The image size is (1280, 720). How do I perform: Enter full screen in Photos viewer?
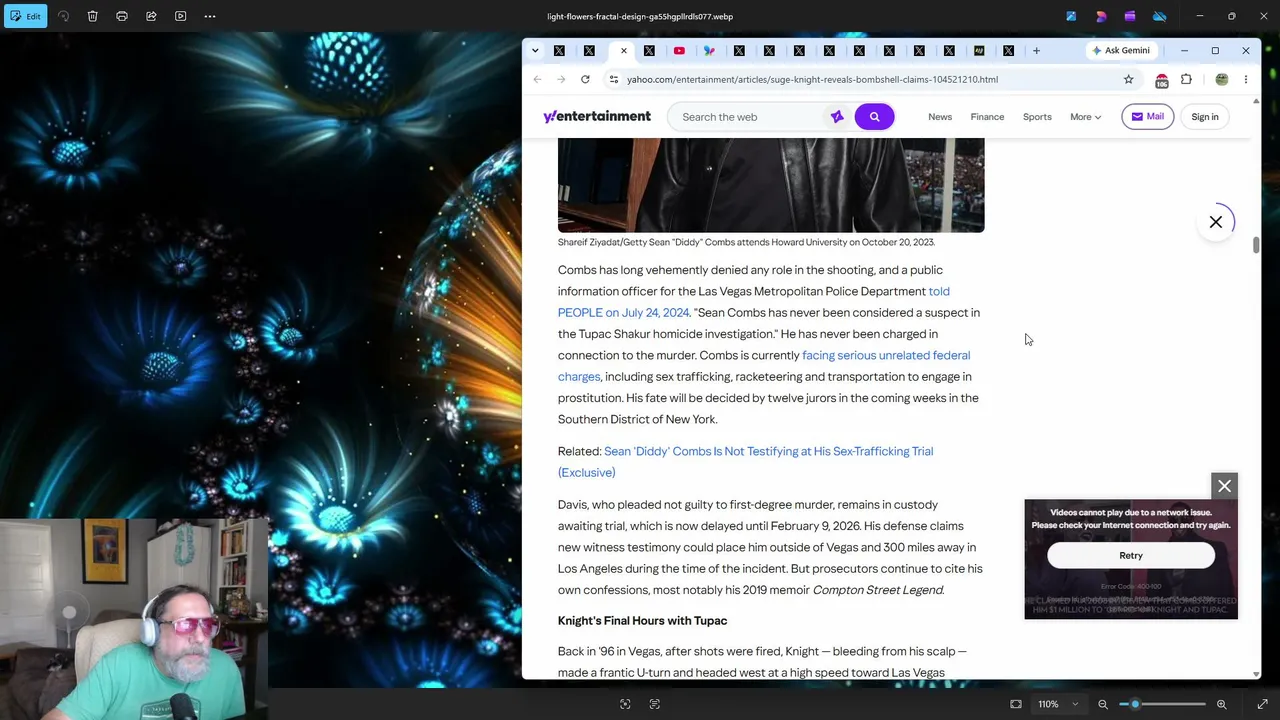coord(1262,704)
